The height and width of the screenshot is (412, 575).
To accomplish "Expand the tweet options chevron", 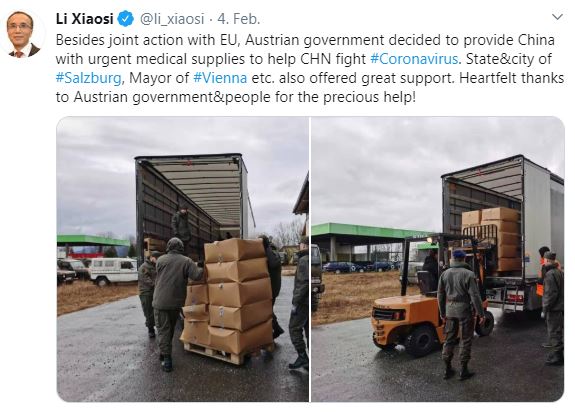I will (x=557, y=17).
